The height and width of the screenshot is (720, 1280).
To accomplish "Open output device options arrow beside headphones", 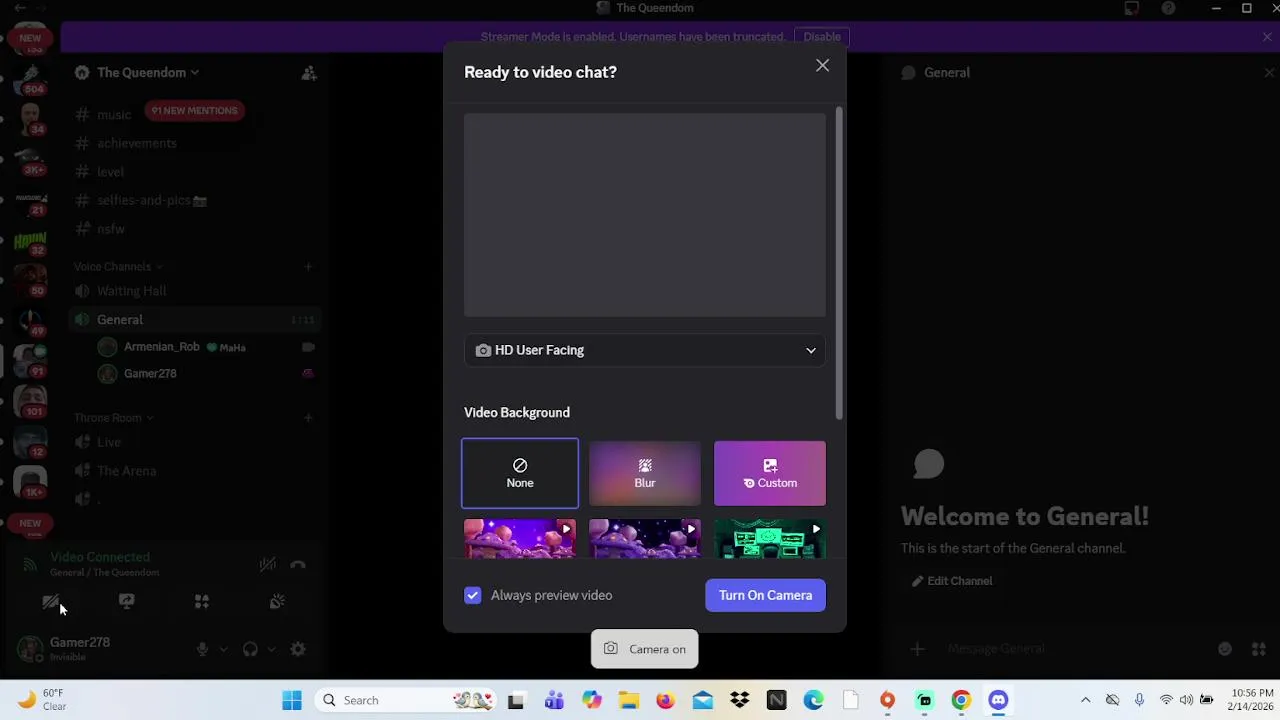I will (x=271, y=649).
